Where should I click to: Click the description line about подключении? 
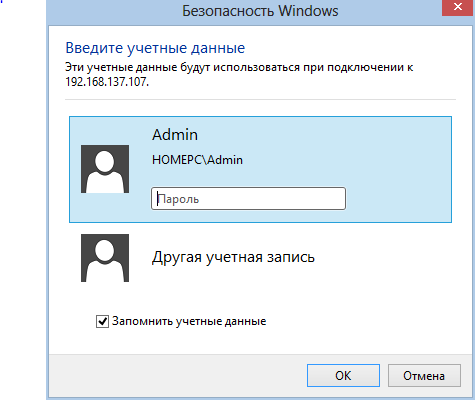(239, 67)
